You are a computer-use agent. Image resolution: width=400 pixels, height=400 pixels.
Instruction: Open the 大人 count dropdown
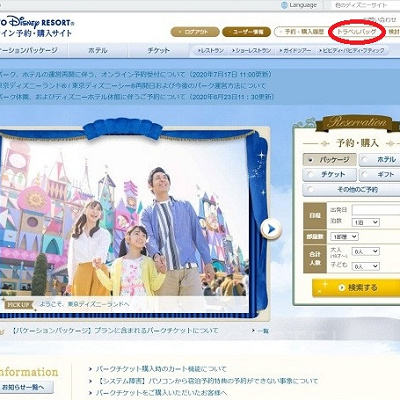click(x=366, y=252)
